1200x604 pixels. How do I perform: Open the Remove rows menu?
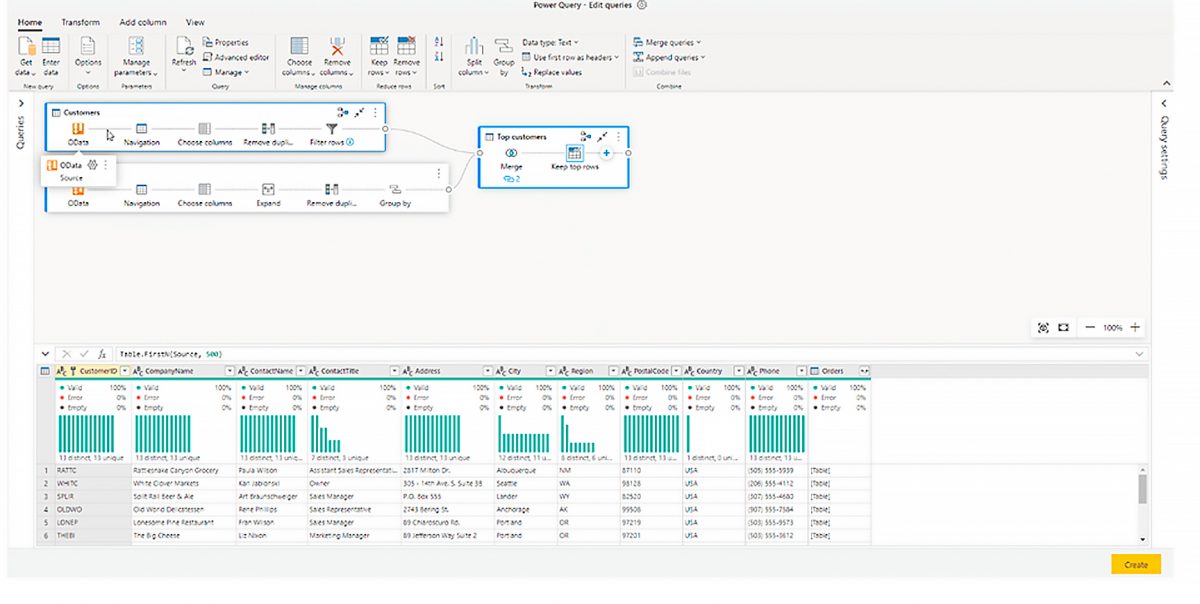406,56
